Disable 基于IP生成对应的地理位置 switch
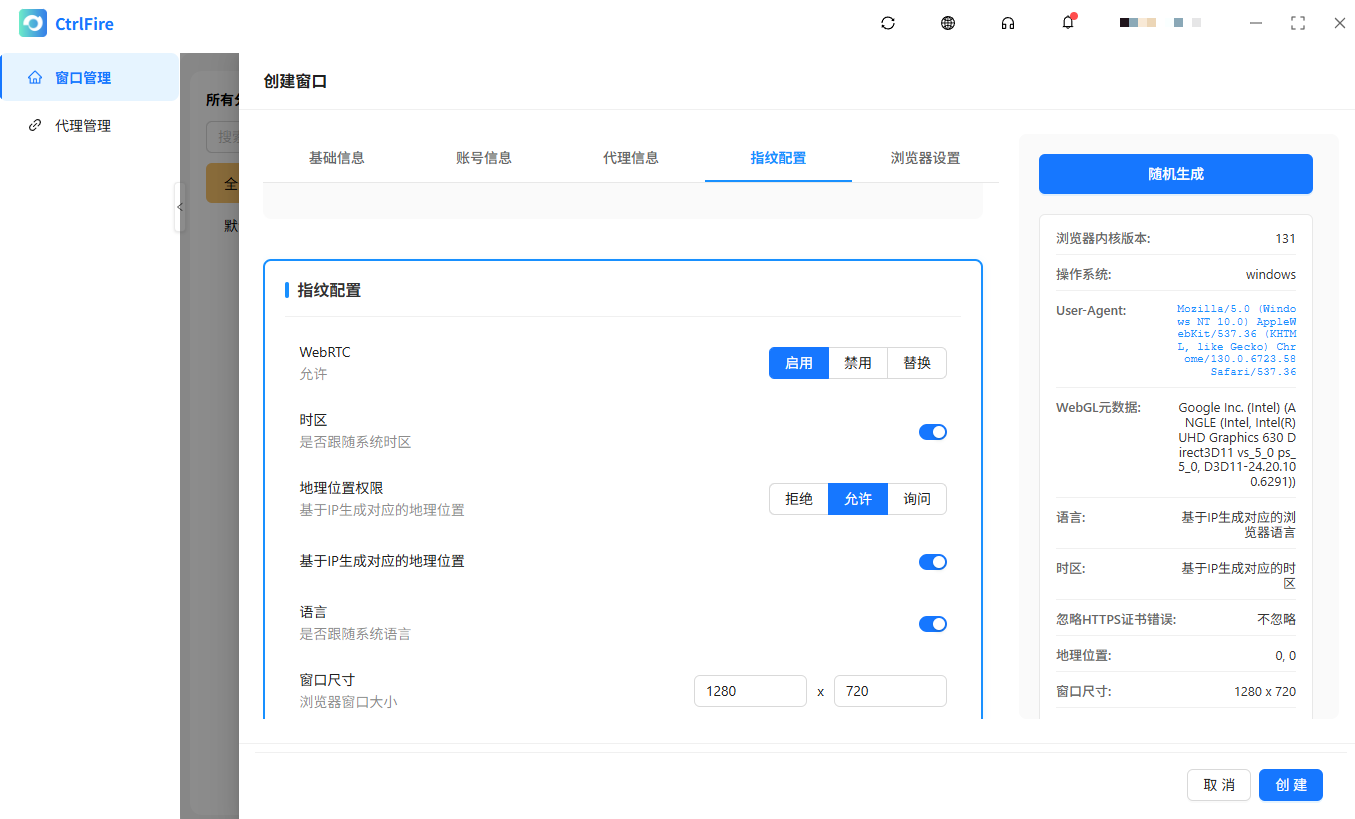This screenshot has width=1355, height=819. (932, 561)
